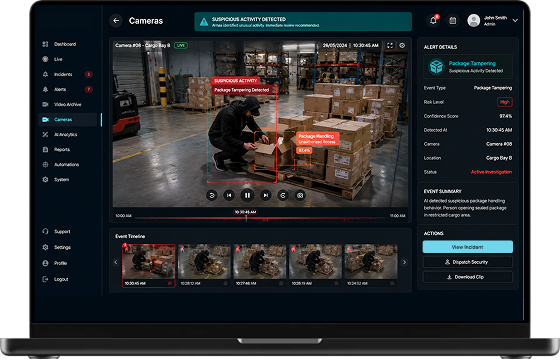Click the Package Tampering Detected overlay label

[242, 90]
